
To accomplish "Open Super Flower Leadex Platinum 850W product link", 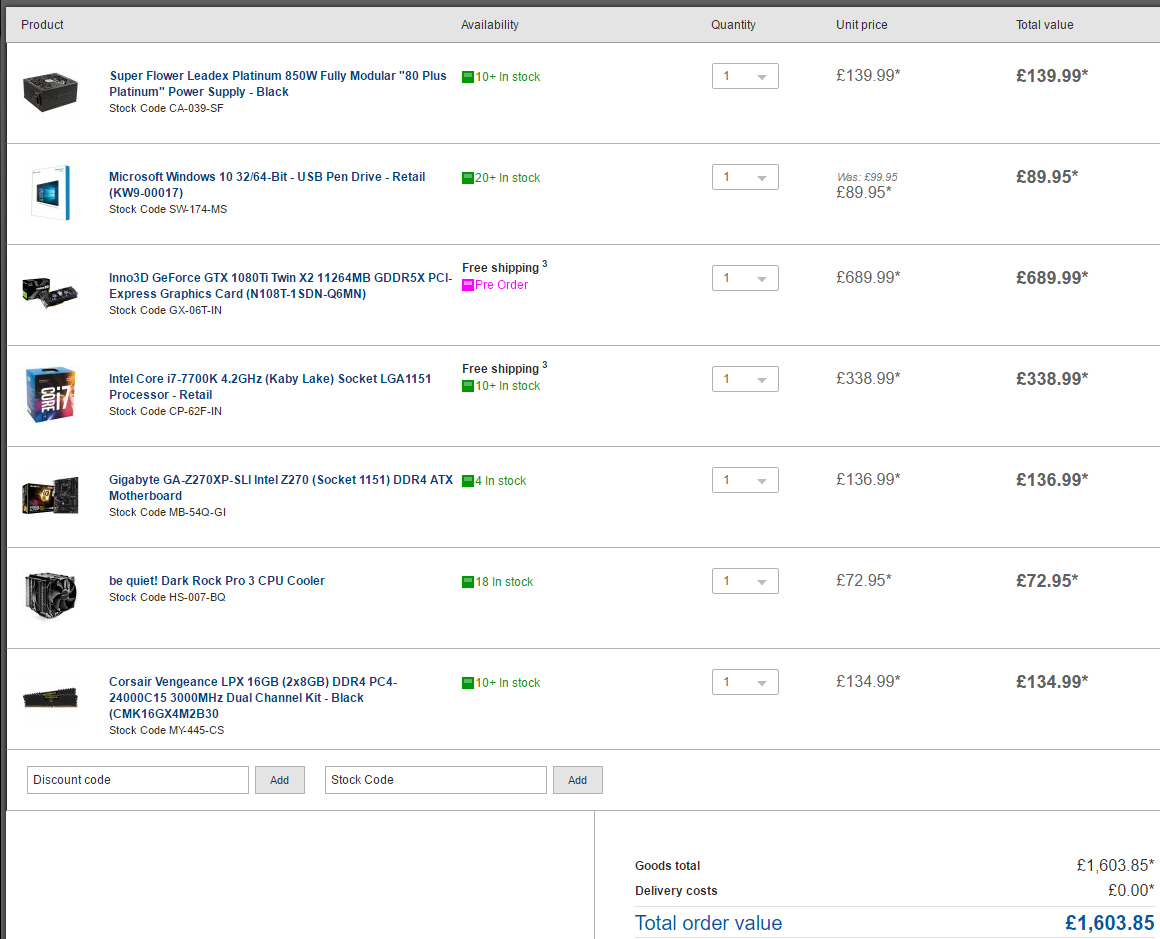I will coord(278,84).
